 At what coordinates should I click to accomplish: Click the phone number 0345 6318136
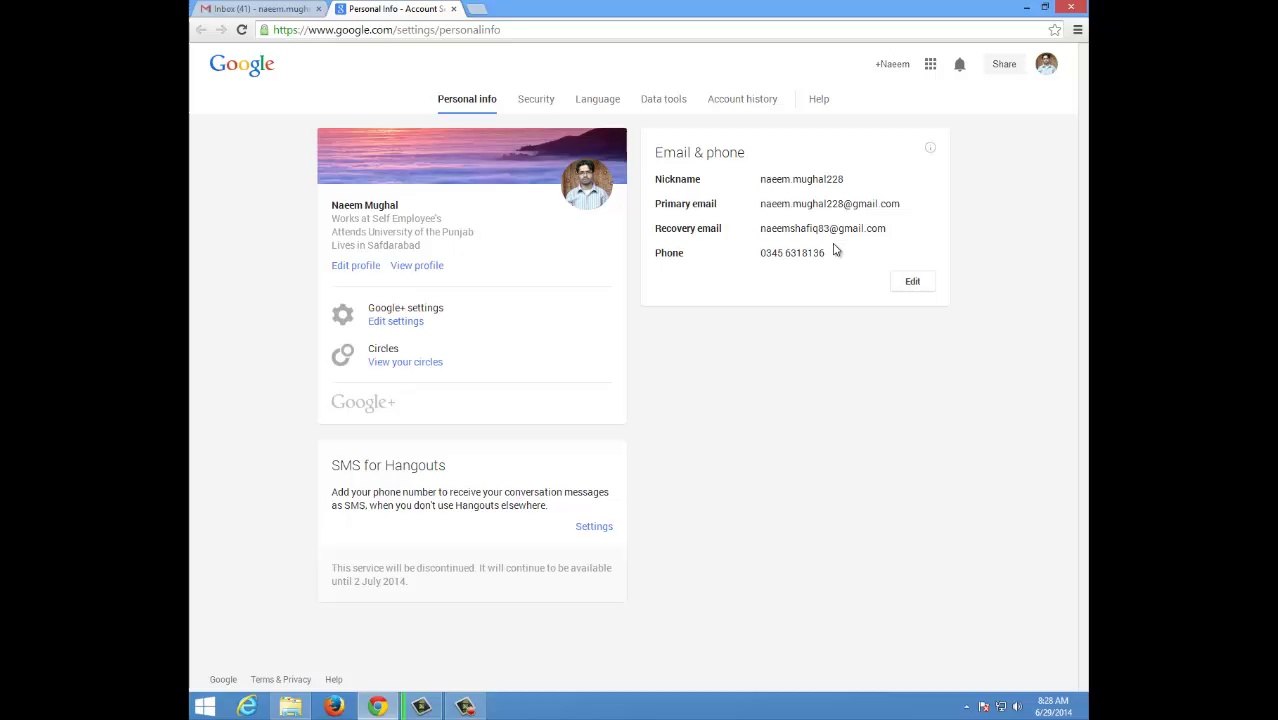click(792, 253)
